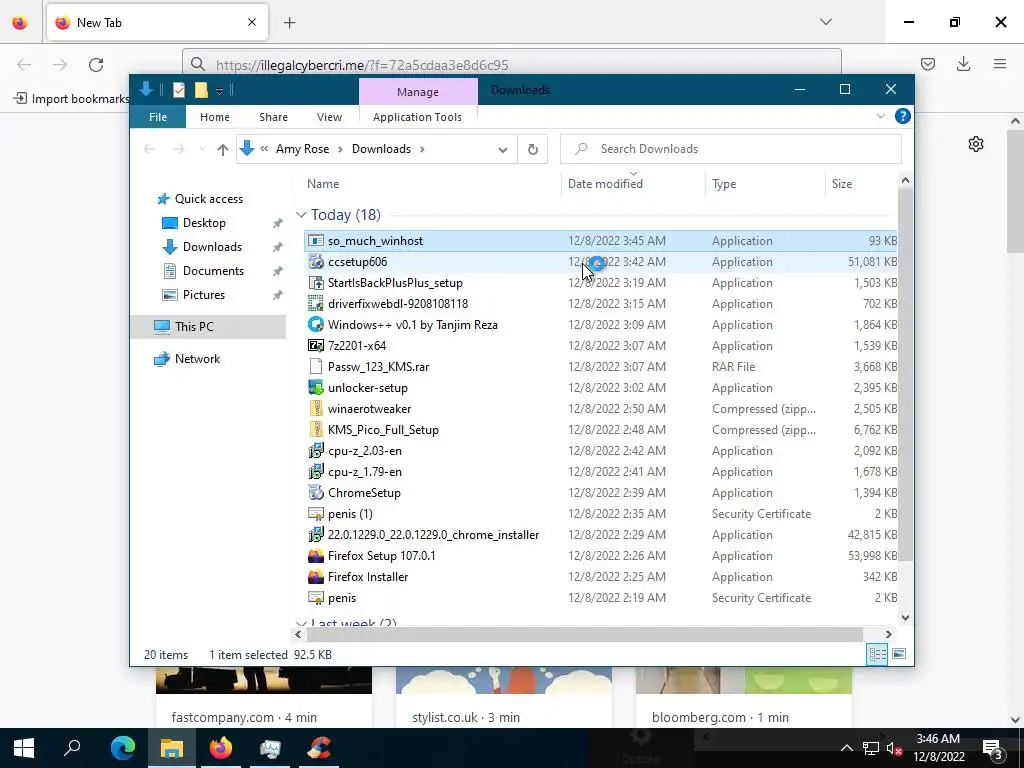The width and height of the screenshot is (1024, 768).
Task: Open Firefox list all tabs dropdown
Action: click(x=826, y=22)
